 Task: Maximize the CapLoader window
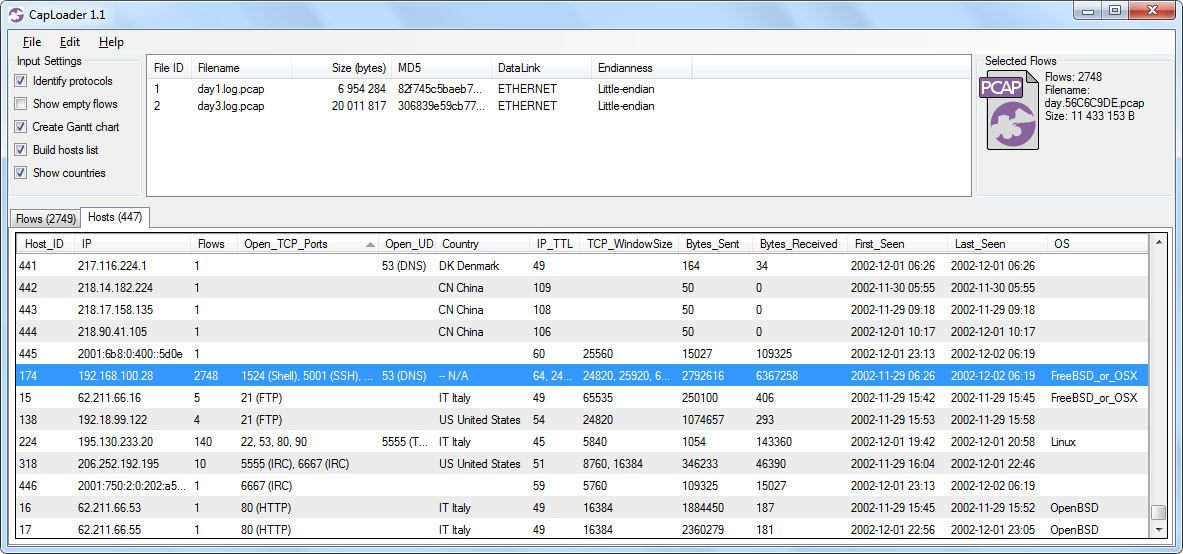tap(1114, 11)
